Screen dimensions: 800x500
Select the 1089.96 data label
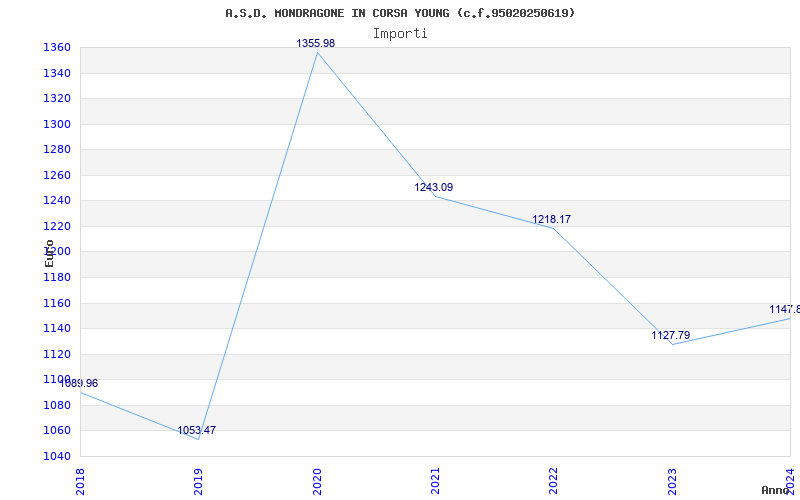[x=79, y=383]
